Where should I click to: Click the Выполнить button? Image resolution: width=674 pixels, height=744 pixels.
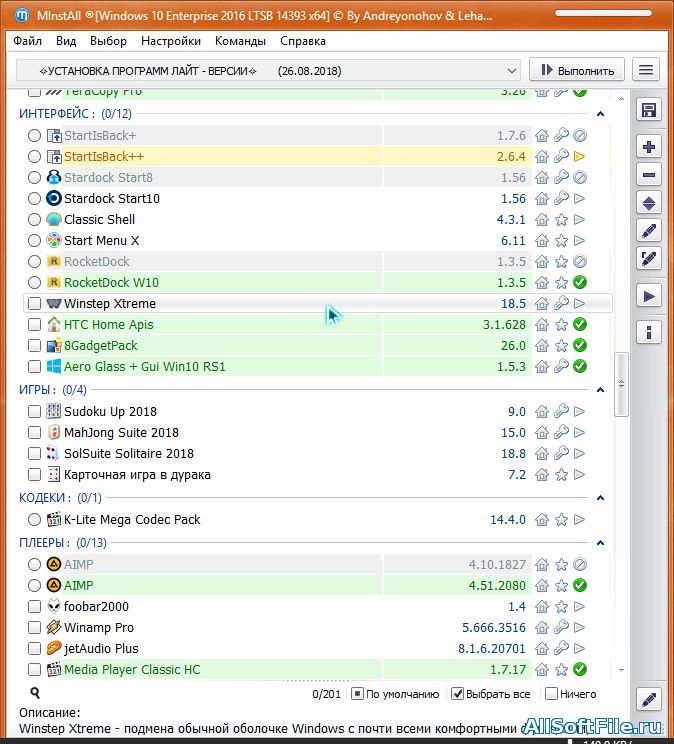577,70
